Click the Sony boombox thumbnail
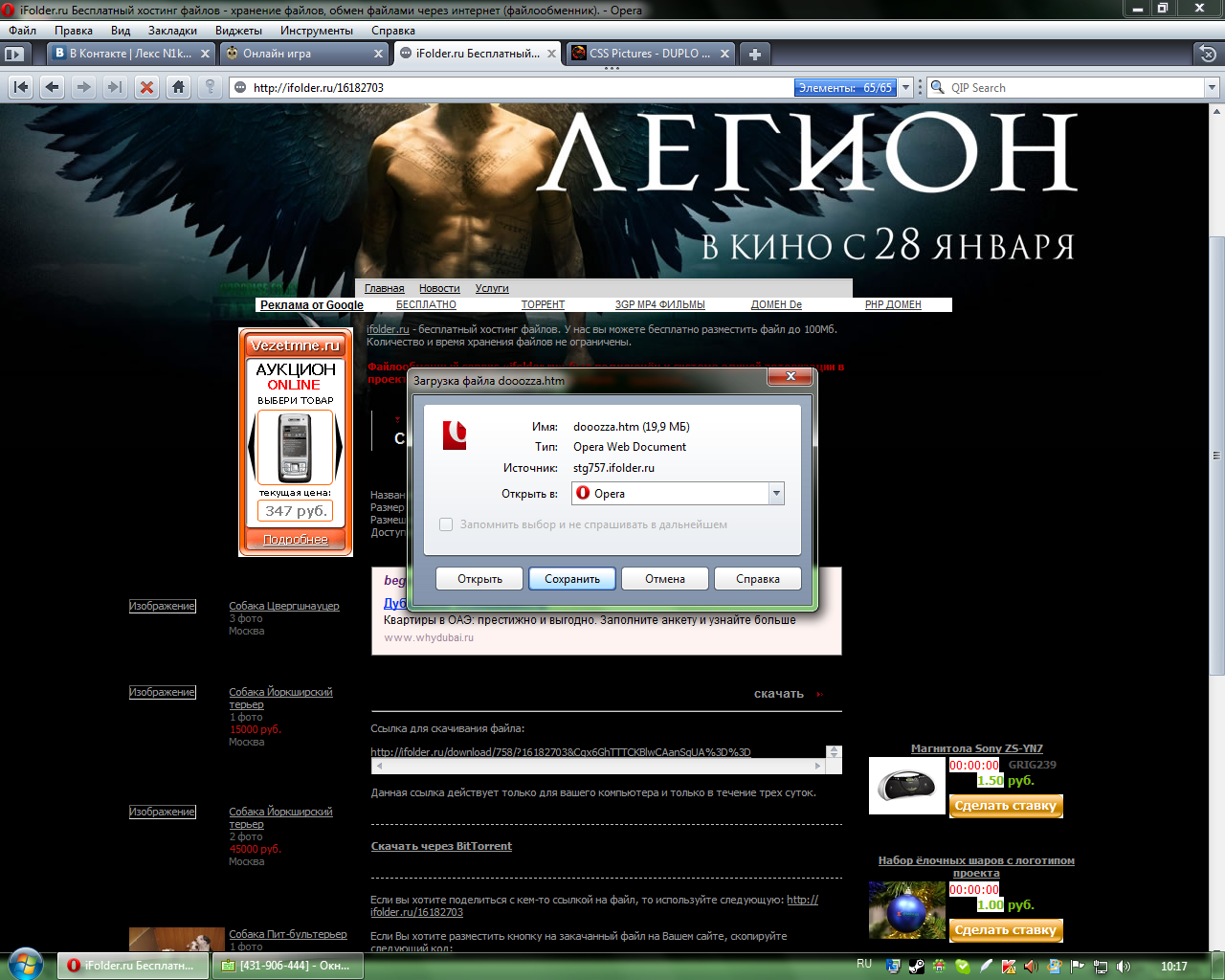This screenshot has height=980, width=1225. pos(907,786)
